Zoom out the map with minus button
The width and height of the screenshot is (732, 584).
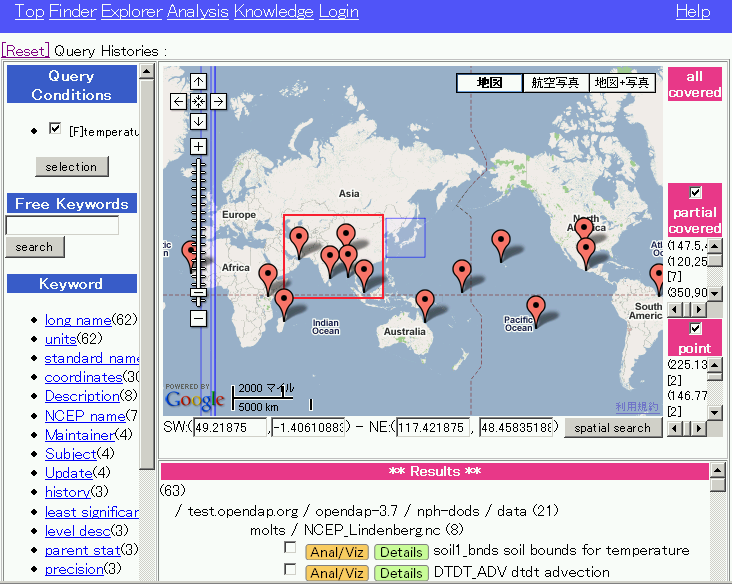pos(198,318)
